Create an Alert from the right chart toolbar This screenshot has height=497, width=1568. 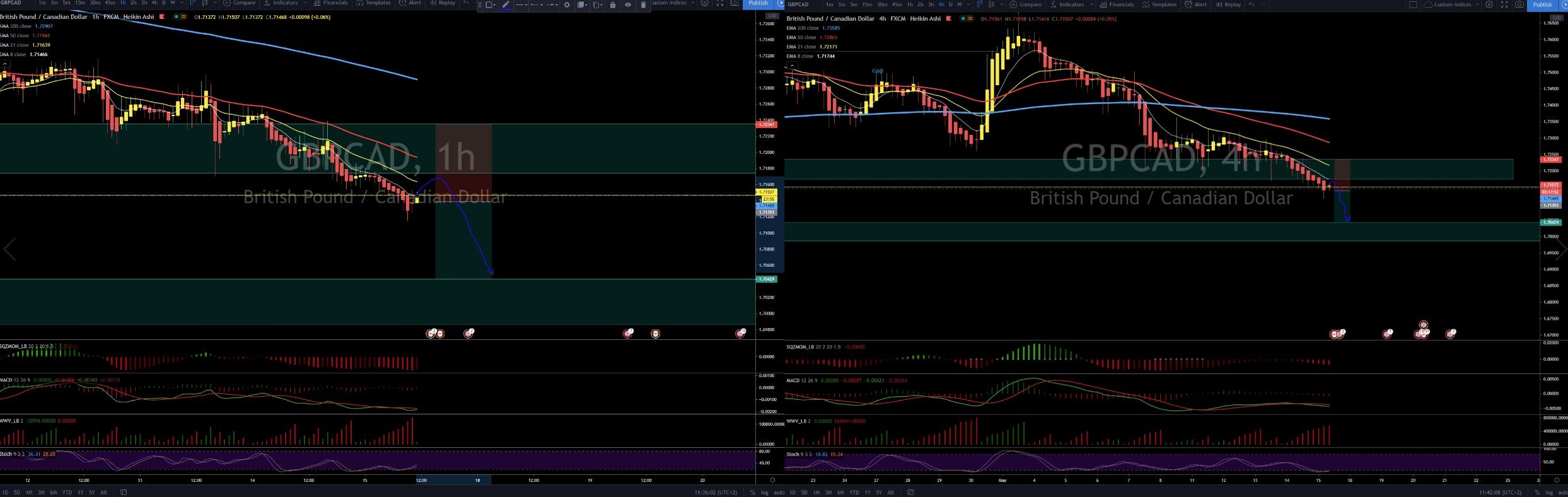[x=1196, y=4]
